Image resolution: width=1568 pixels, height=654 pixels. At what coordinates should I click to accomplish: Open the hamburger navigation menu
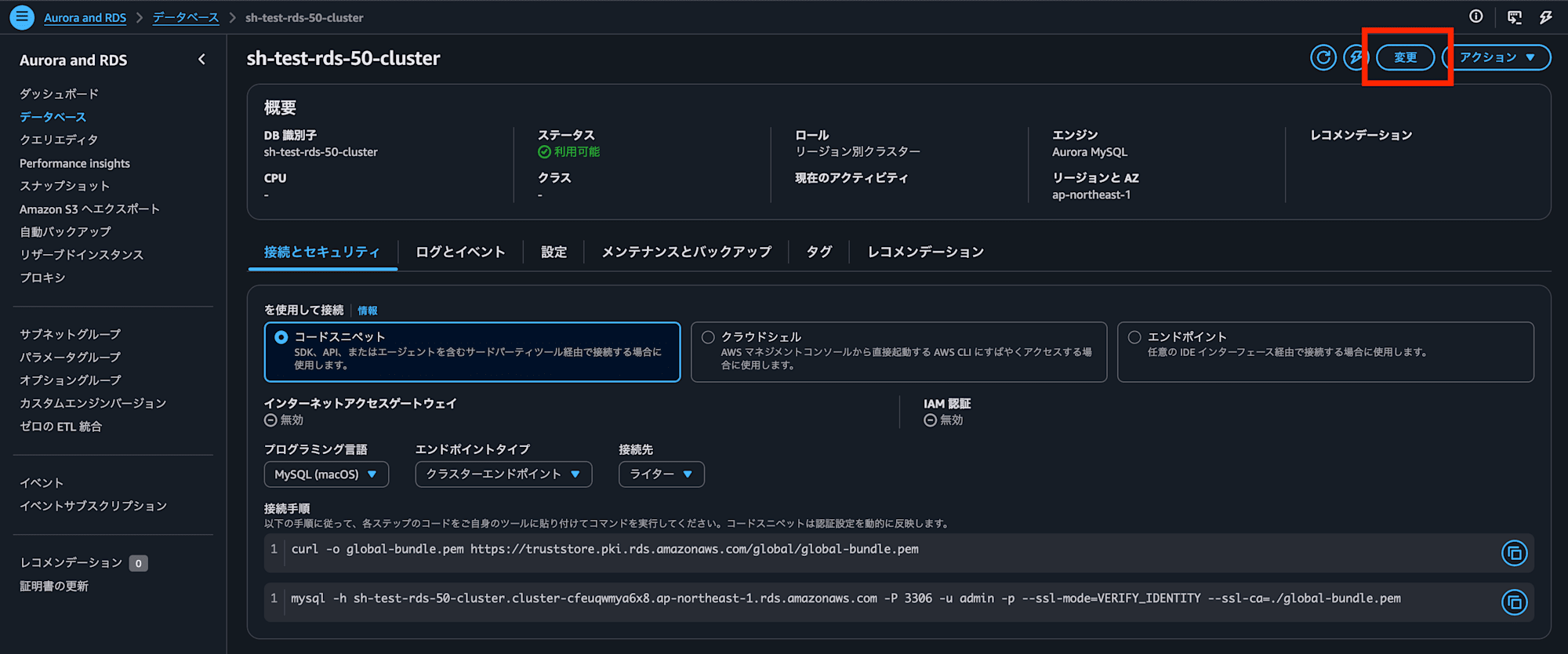(22, 16)
